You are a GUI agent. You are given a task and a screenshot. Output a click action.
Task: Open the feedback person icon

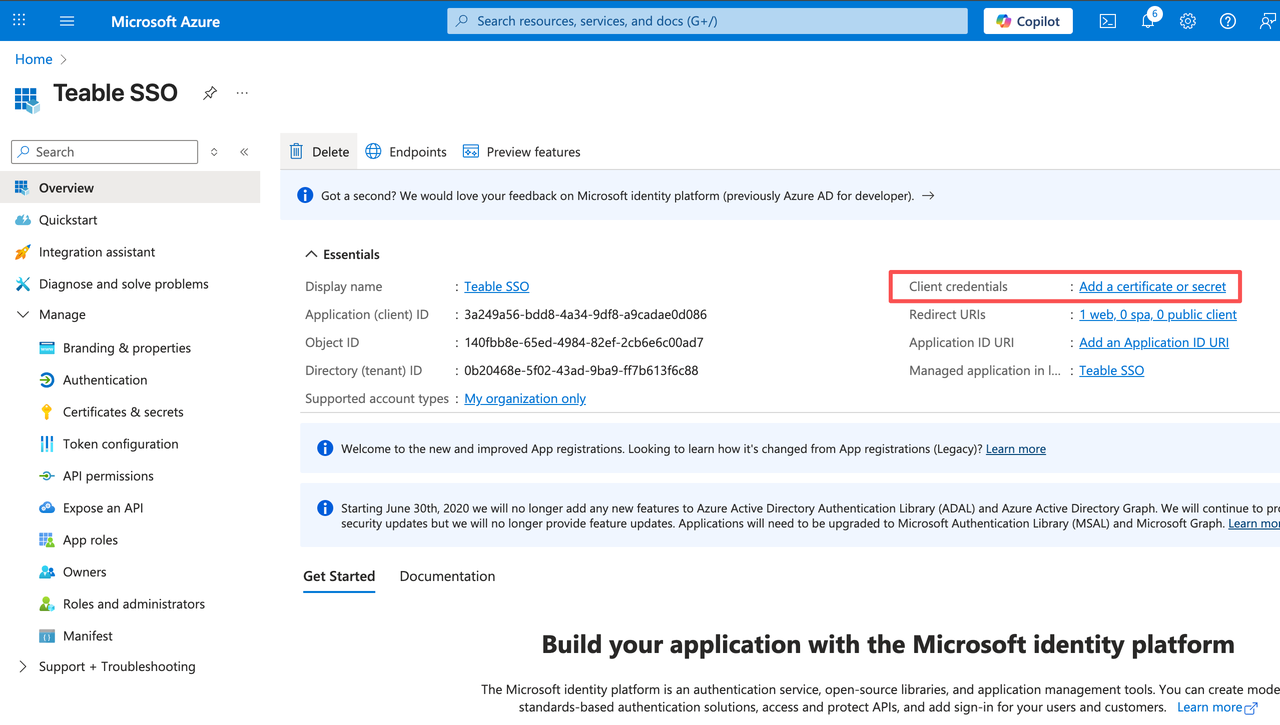(1267, 21)
